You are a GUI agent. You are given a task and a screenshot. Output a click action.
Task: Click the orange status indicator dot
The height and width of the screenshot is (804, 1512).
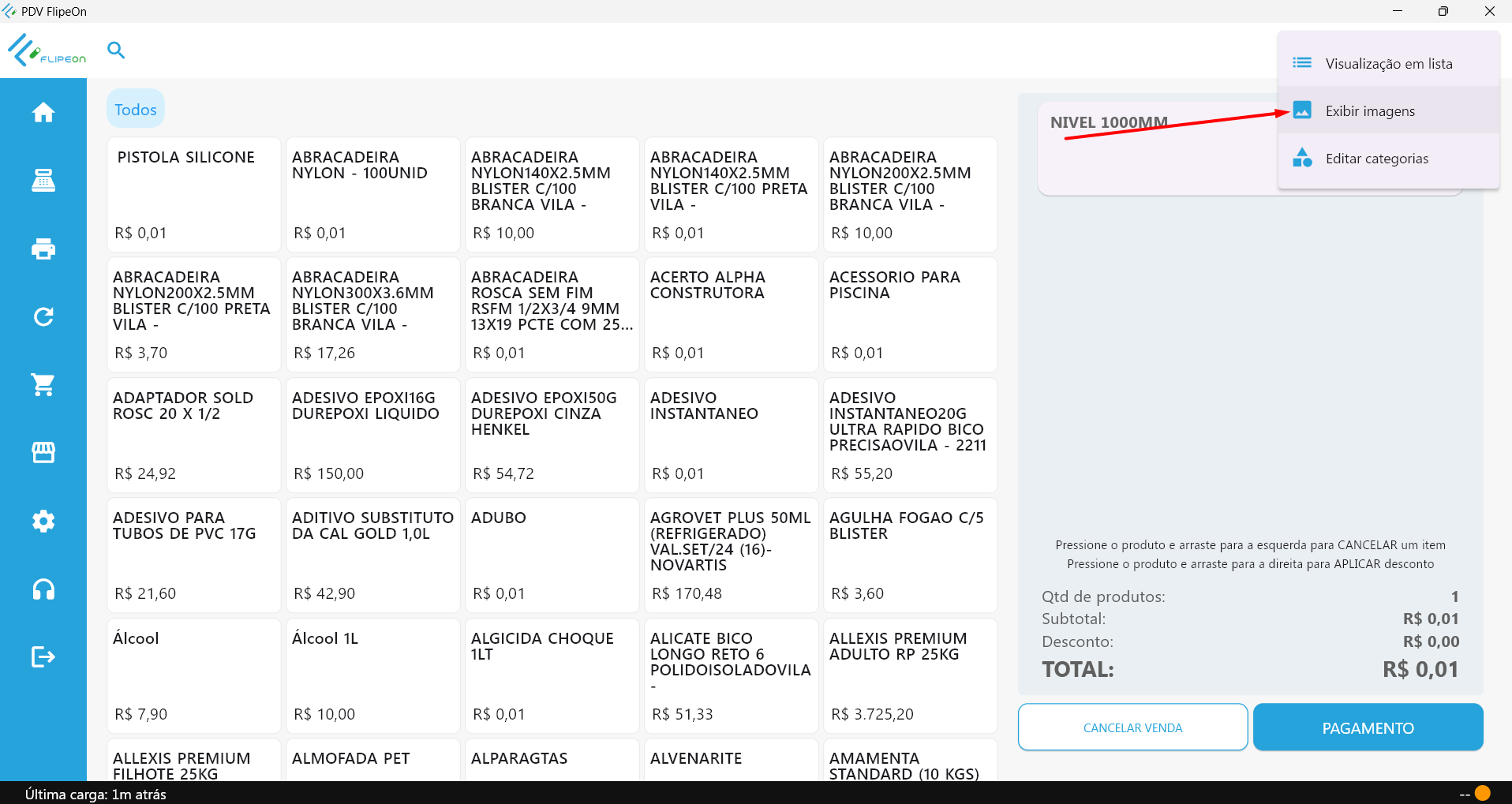pos(1483,793)
